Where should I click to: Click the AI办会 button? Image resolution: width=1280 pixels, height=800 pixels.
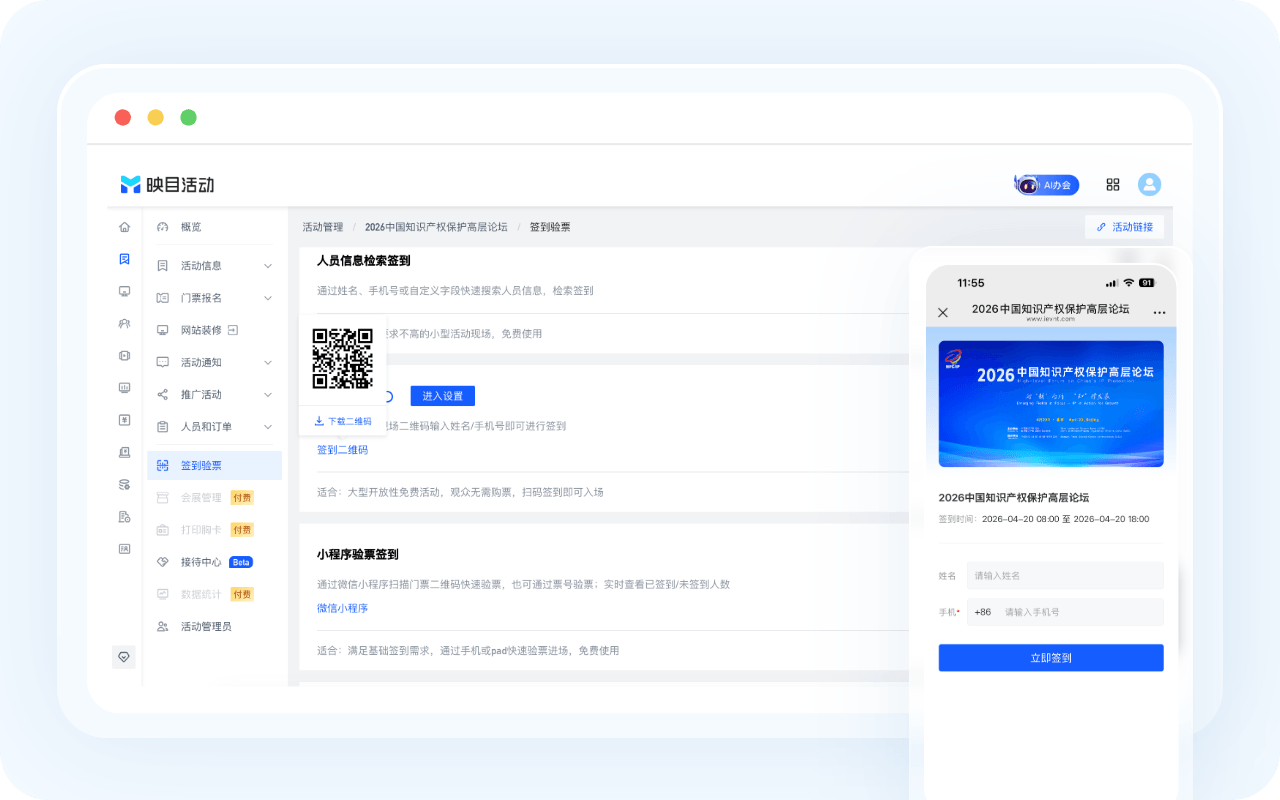pyautogui.click(x=1047, y=185)
